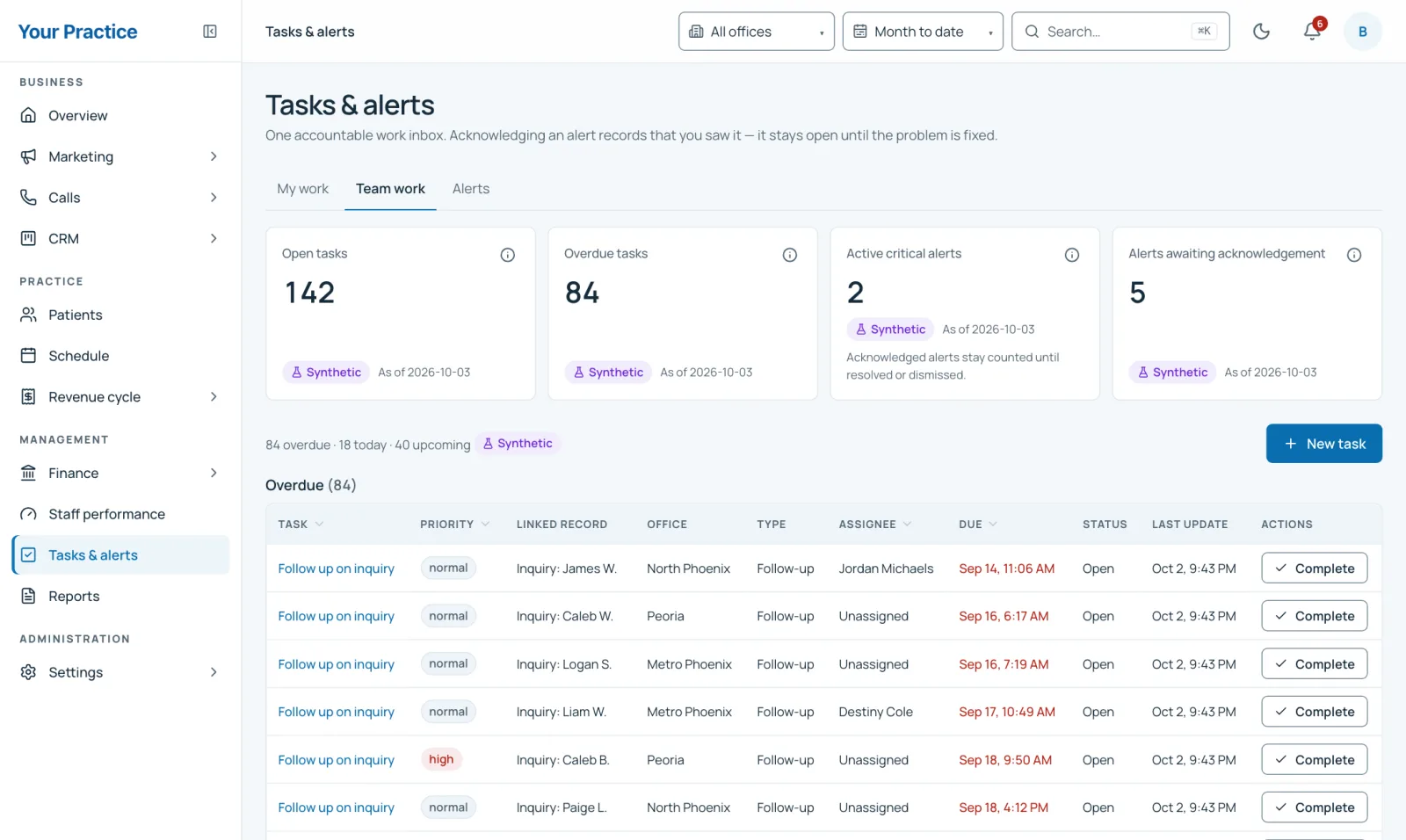Toggle dark mode moon icon
Screen dimensions: 1406x840
pyautogui.click(x=1261, y=32)
